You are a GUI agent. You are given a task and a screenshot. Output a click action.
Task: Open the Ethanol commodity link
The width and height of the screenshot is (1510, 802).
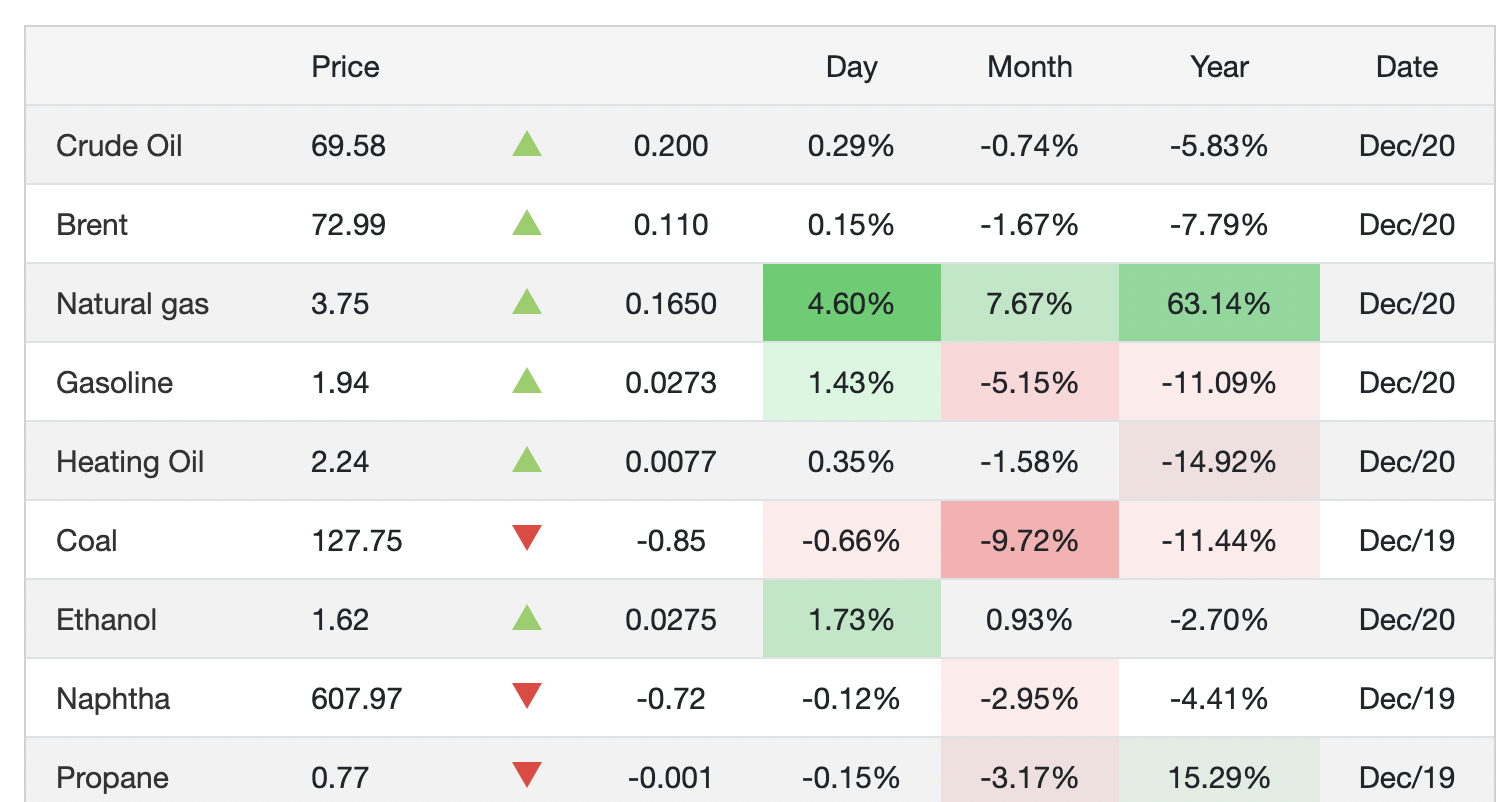point(107,620)
